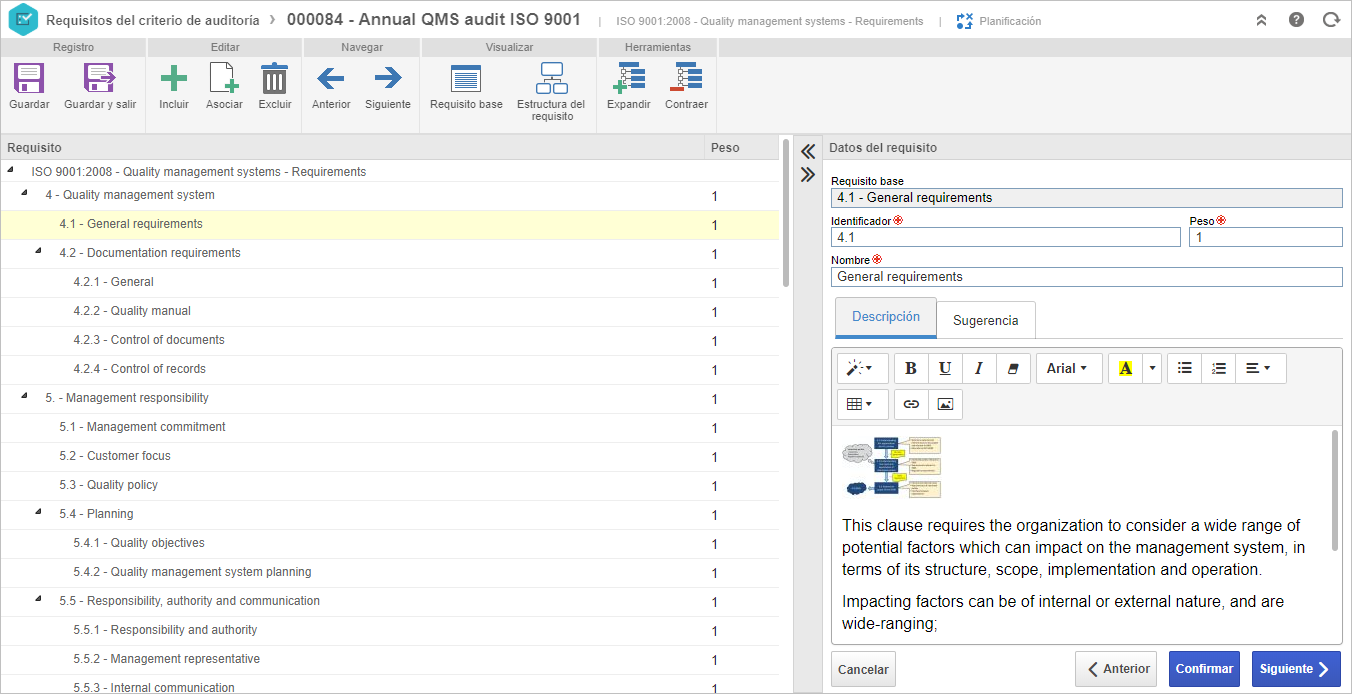Select 5.5.2 - Management representative row
This screenshot has height=694, width=1352.
[x=390, y=660]
